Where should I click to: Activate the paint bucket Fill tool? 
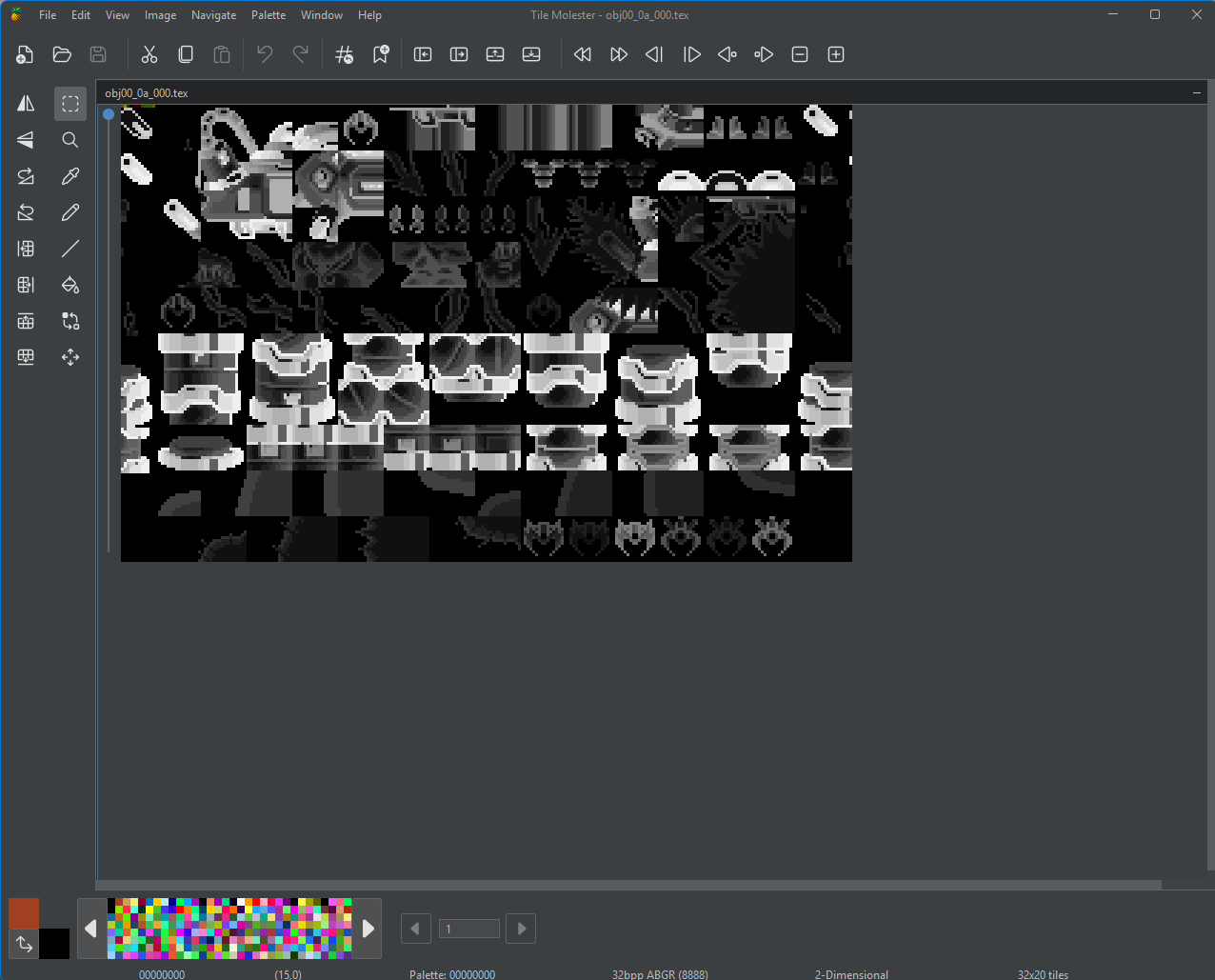click(70, 285)
